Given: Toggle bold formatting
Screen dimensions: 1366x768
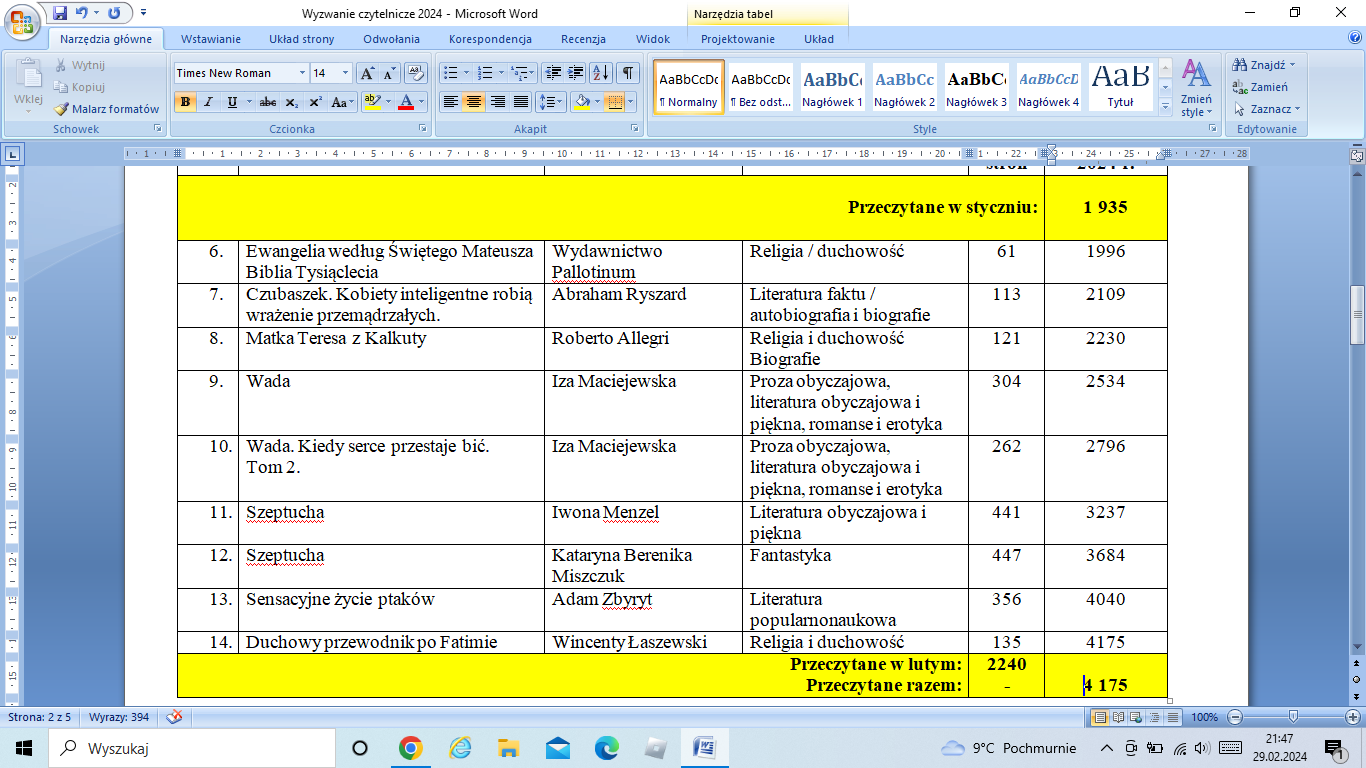Looking at the screenshot, I should point(185,102).
